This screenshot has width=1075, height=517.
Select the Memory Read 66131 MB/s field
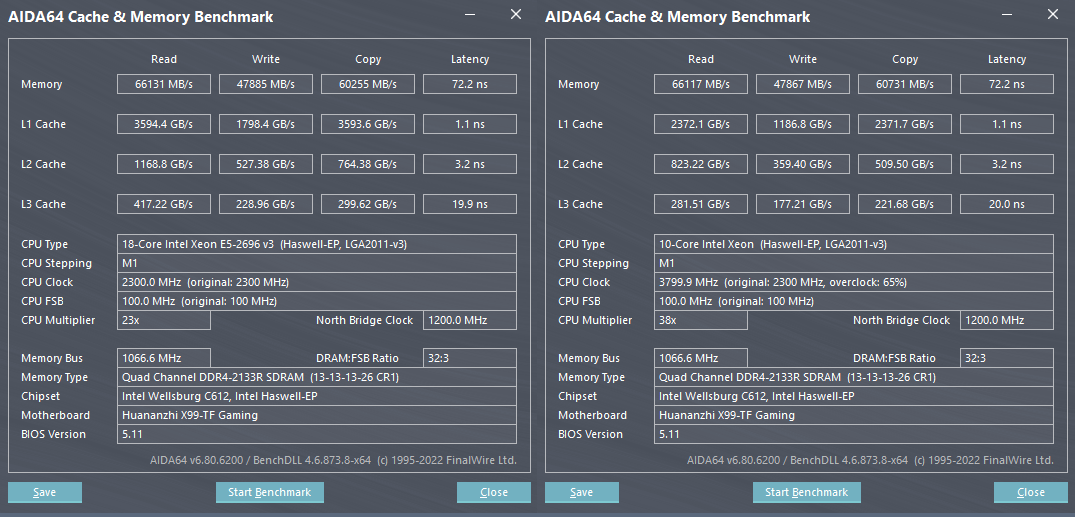164,84
